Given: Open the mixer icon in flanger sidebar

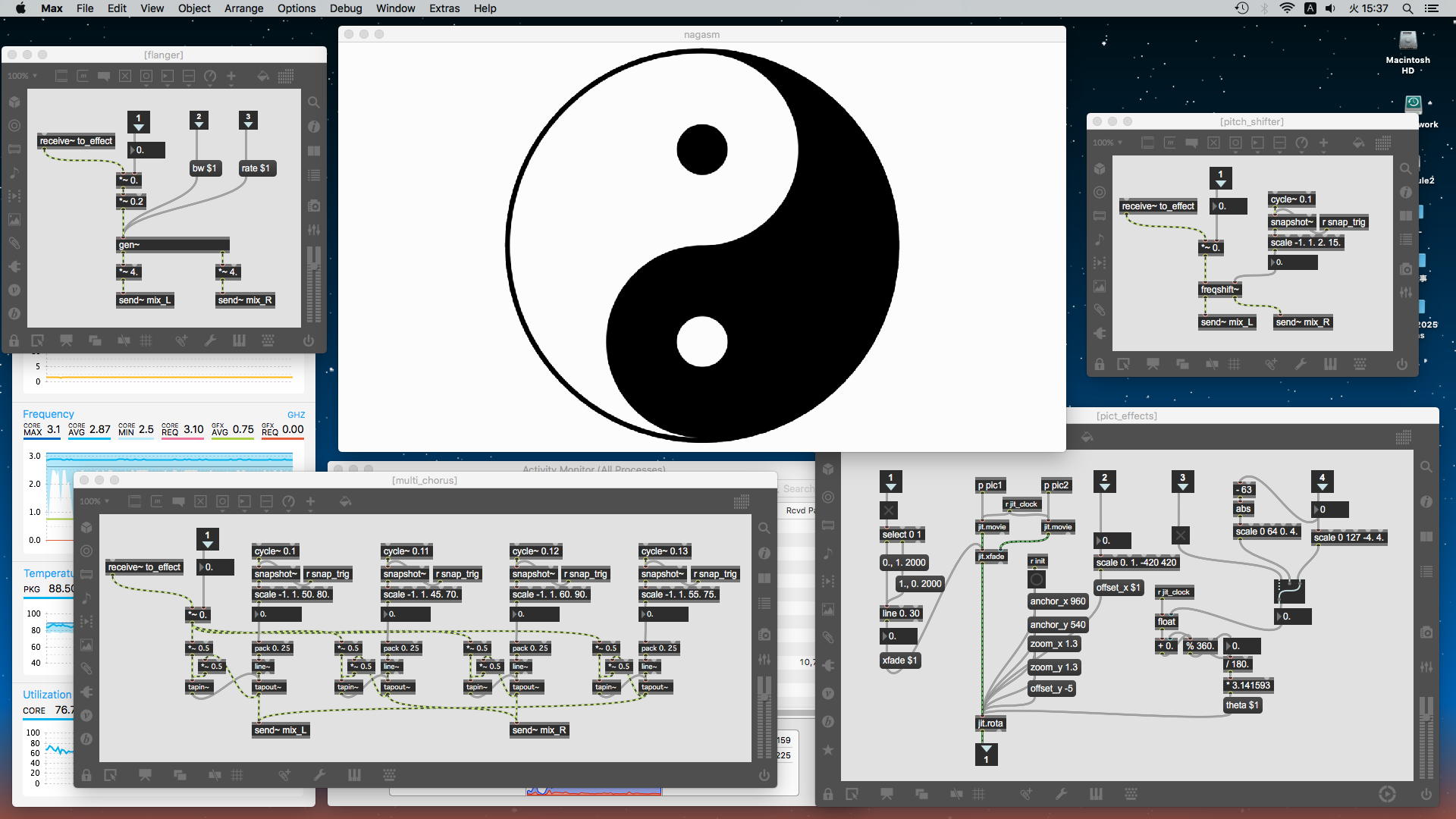Looking at the screenshot, I should pyautogui.click(x=314, y=230).
